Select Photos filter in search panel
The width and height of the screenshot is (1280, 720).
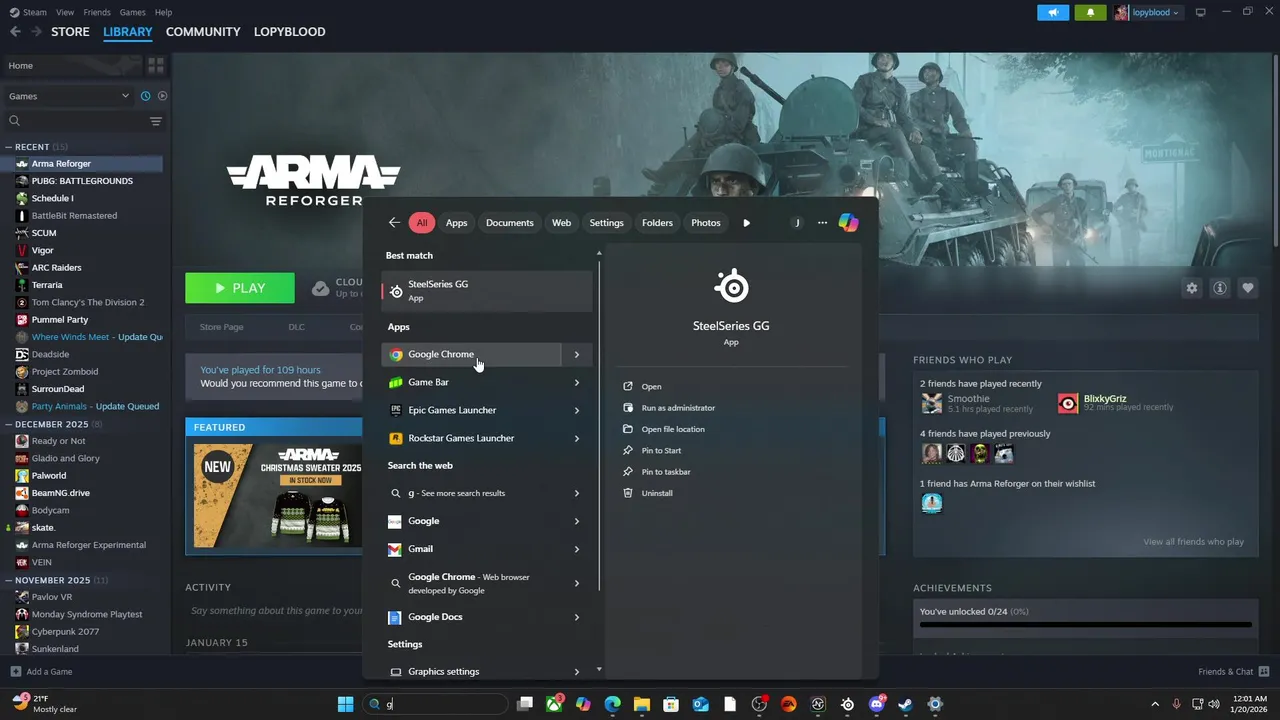pyautogui.click(x=705, y=223)
